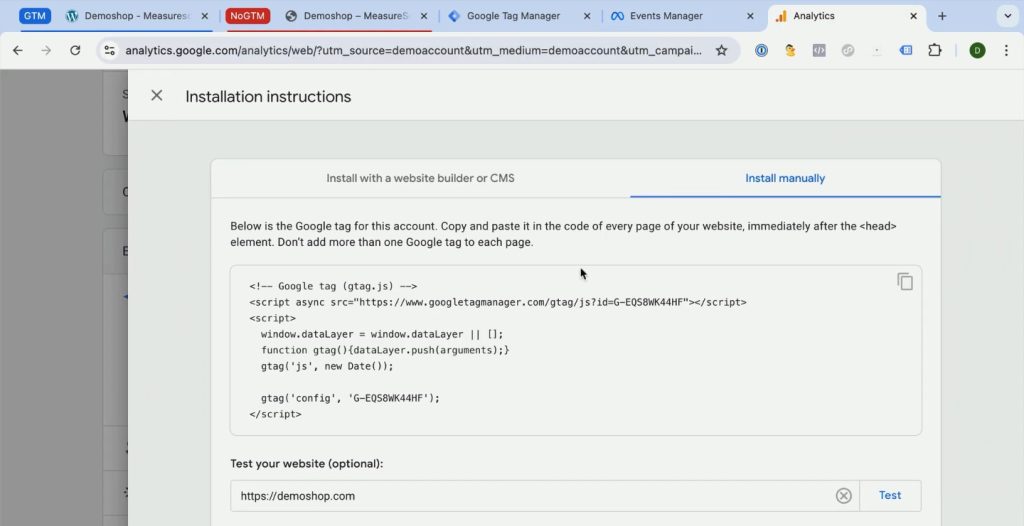
Task: Click the blue tag extension icon
Action: tap(906, 50)
